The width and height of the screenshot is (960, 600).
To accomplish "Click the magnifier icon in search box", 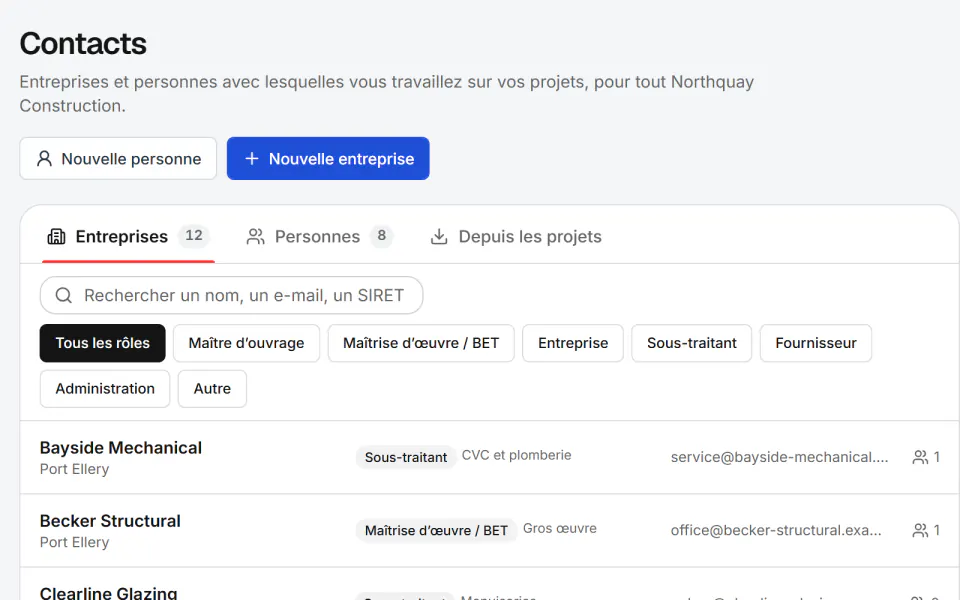I will coord(64,295).
